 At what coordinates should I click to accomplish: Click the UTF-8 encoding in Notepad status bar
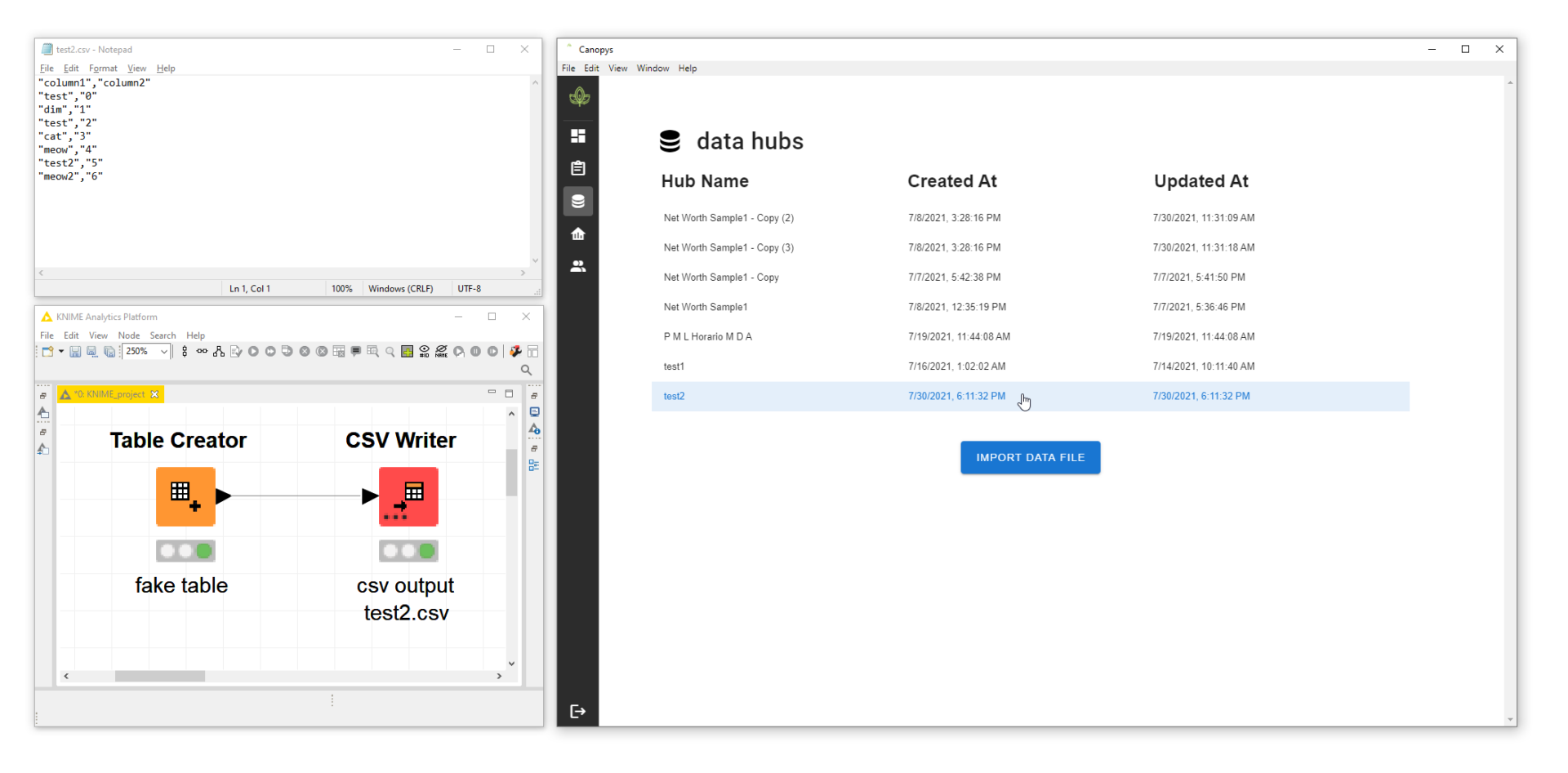coord(470,289)
